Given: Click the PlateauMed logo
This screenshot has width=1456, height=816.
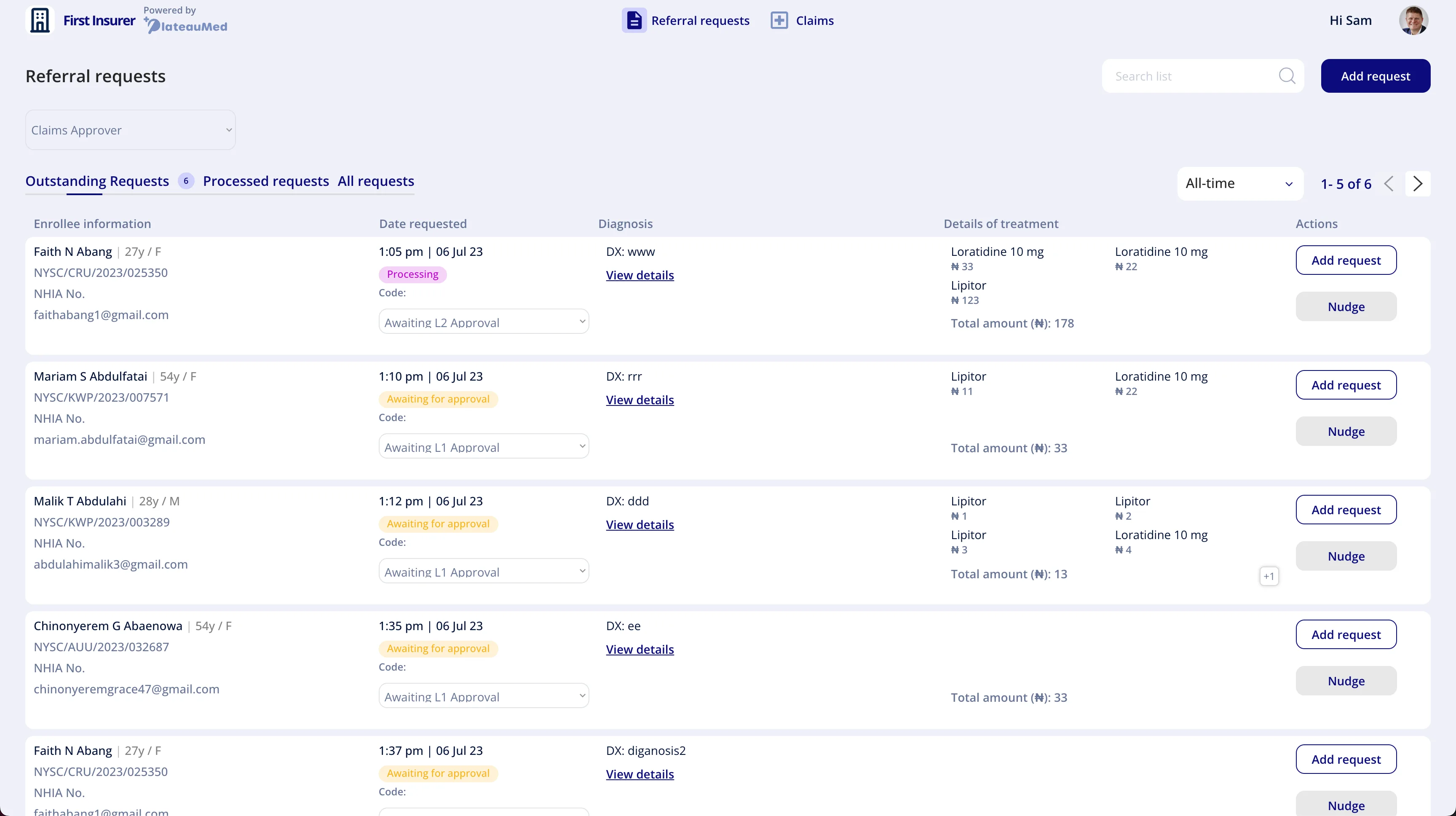Looking at the screenshot, I should coord(185,25).
